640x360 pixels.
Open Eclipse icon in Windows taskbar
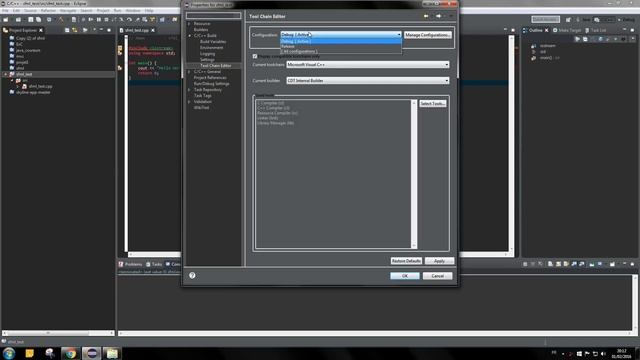pyautogui.click(x=91, y=353)
